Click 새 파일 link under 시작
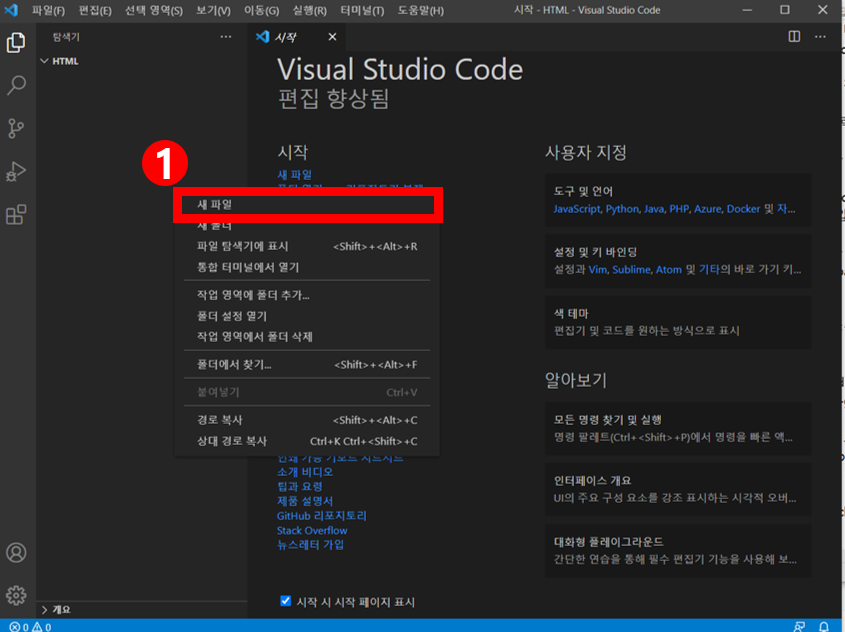This screenshot has width=845, height=632. [294, 175]
